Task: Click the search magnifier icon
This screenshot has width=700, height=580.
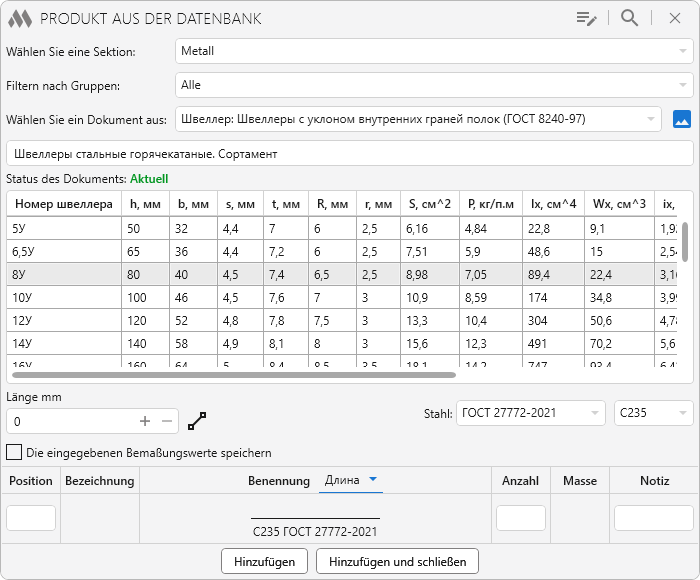Action: (x=629, y=18)
